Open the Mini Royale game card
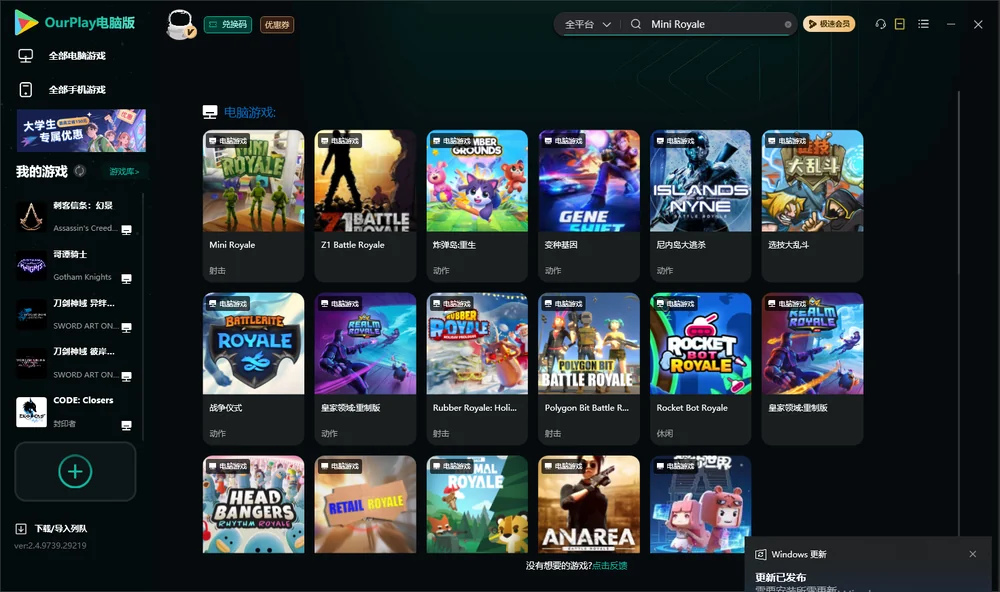This screenshot has width=1000, height=592. tap(253, 205)
